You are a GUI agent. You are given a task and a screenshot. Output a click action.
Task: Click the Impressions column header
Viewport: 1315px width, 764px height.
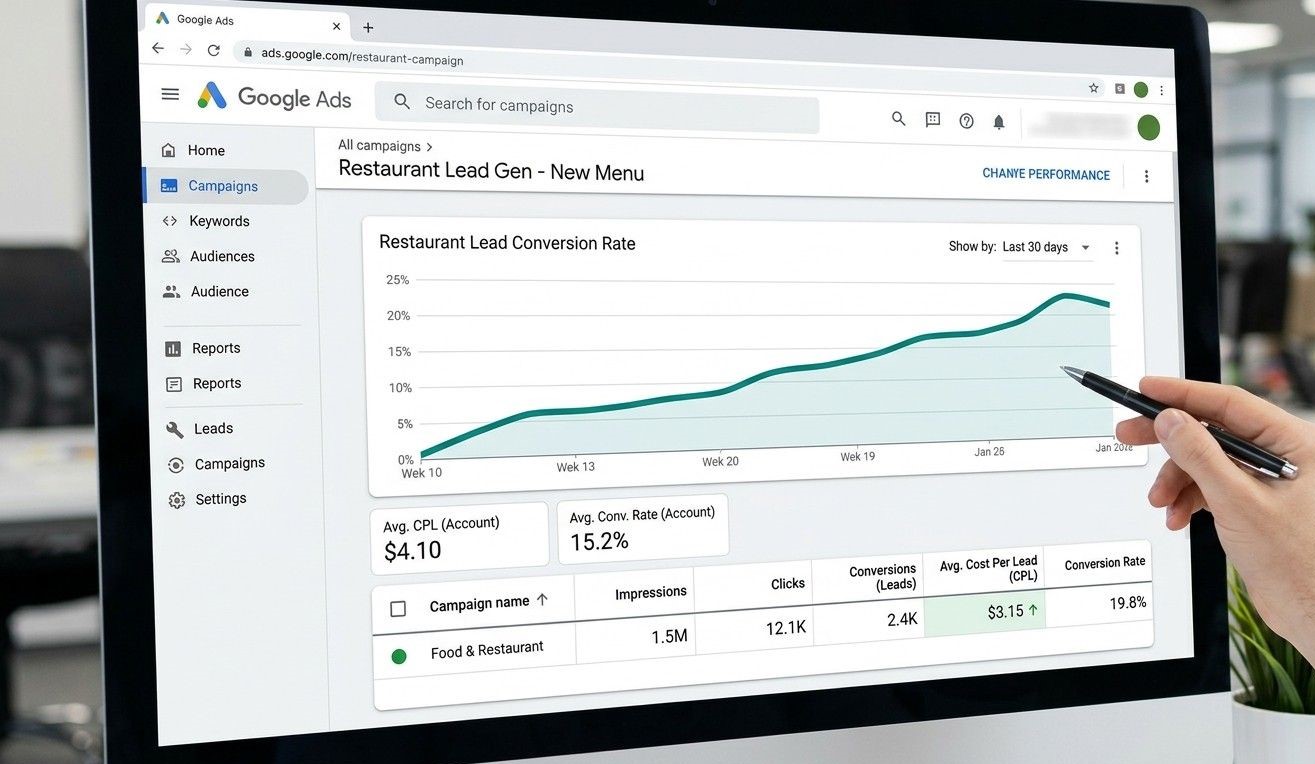coord(651,592)
